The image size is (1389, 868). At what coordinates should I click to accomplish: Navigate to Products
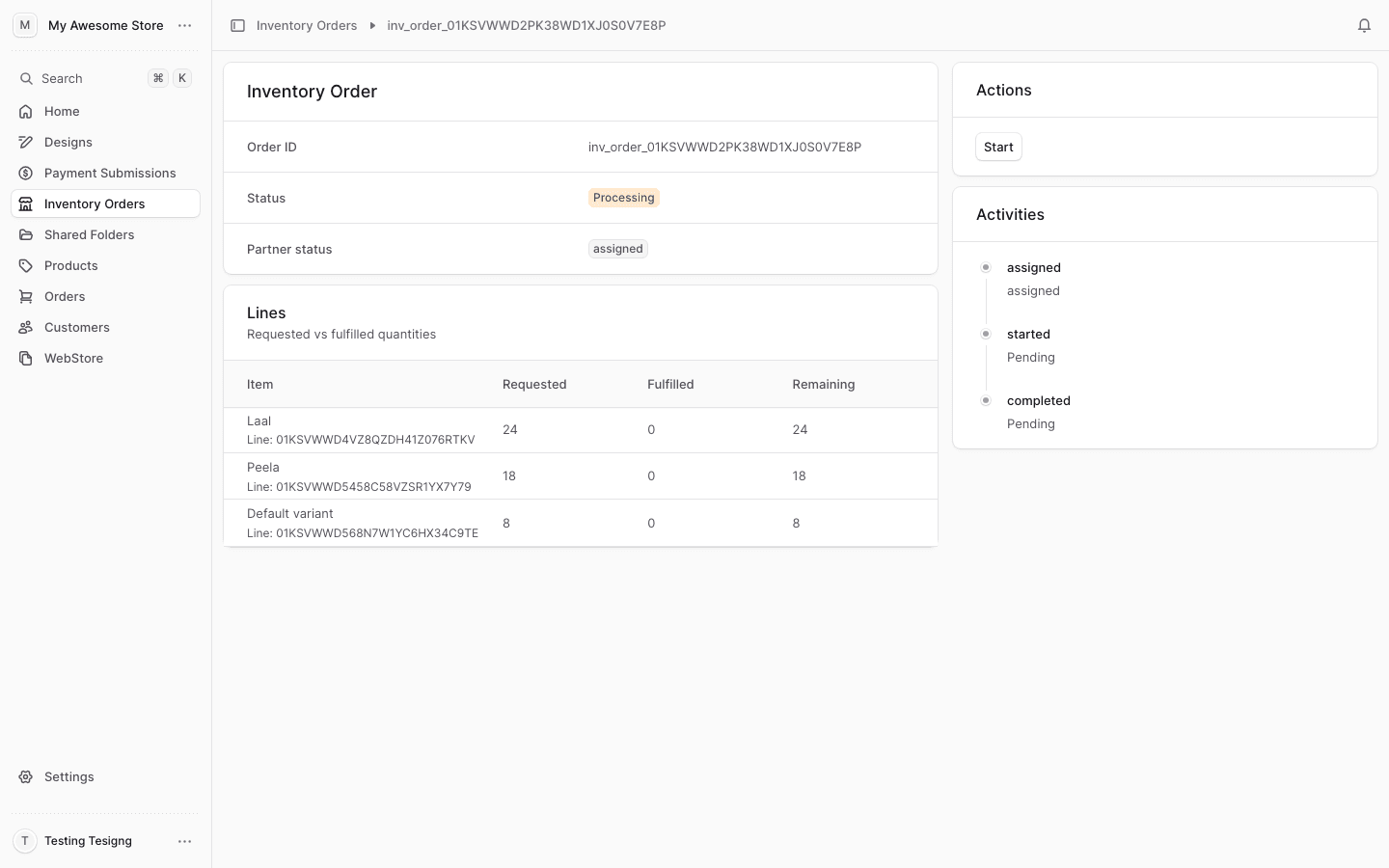pos(106,266)
